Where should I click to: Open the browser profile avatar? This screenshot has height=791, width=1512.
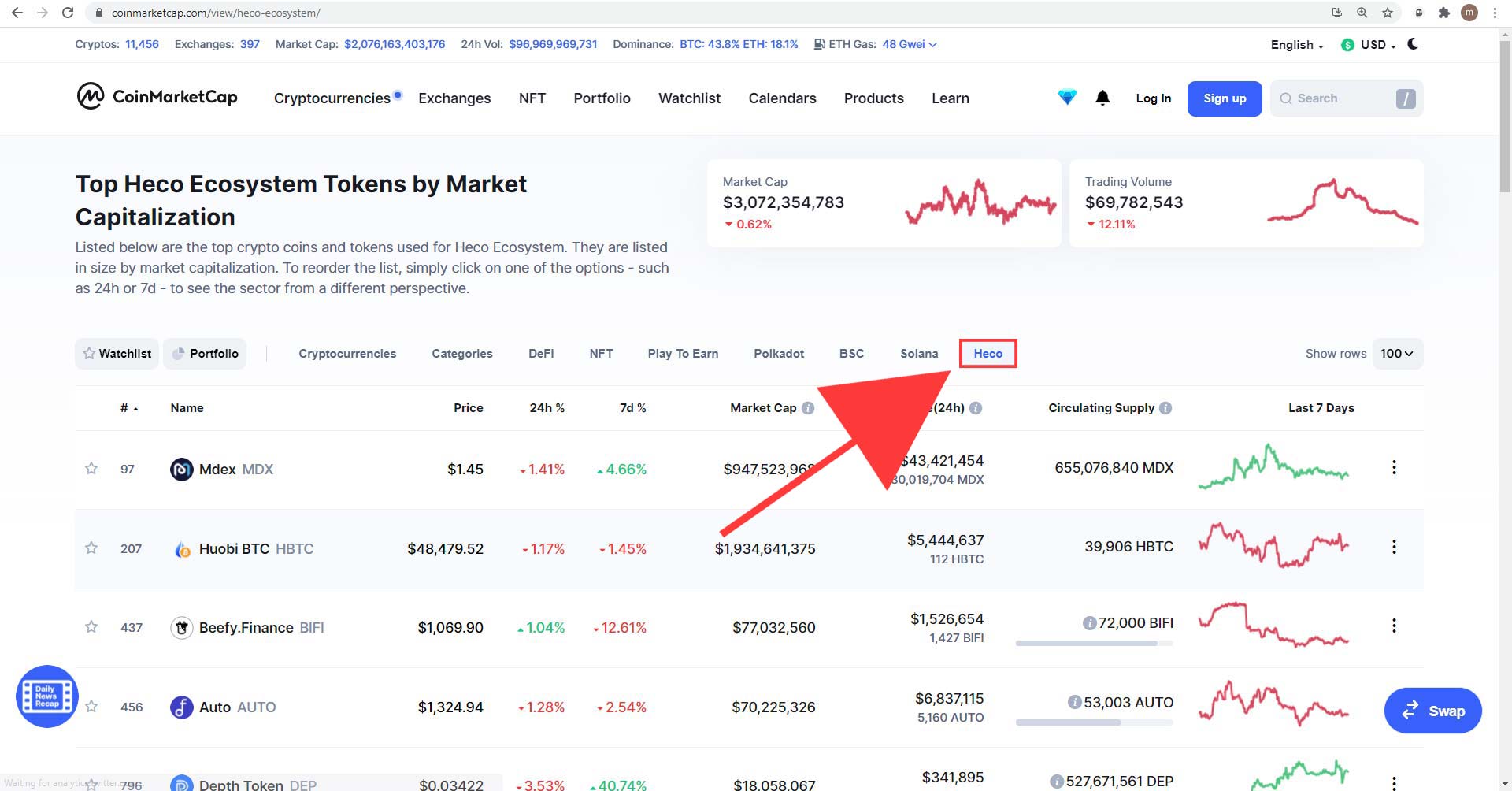coord(1469,13)
